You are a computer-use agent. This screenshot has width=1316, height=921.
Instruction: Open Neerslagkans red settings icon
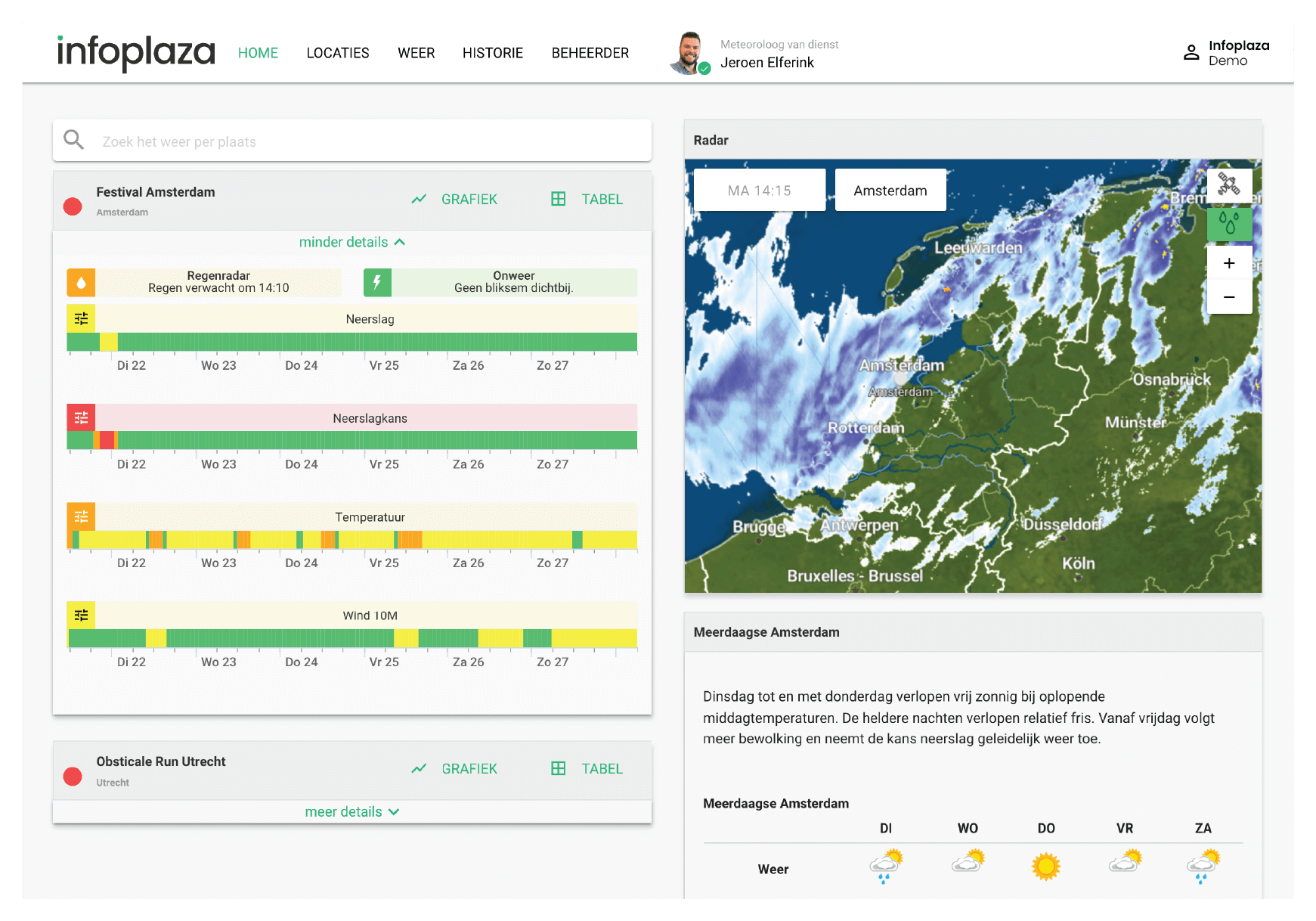(x=81, y=417)
